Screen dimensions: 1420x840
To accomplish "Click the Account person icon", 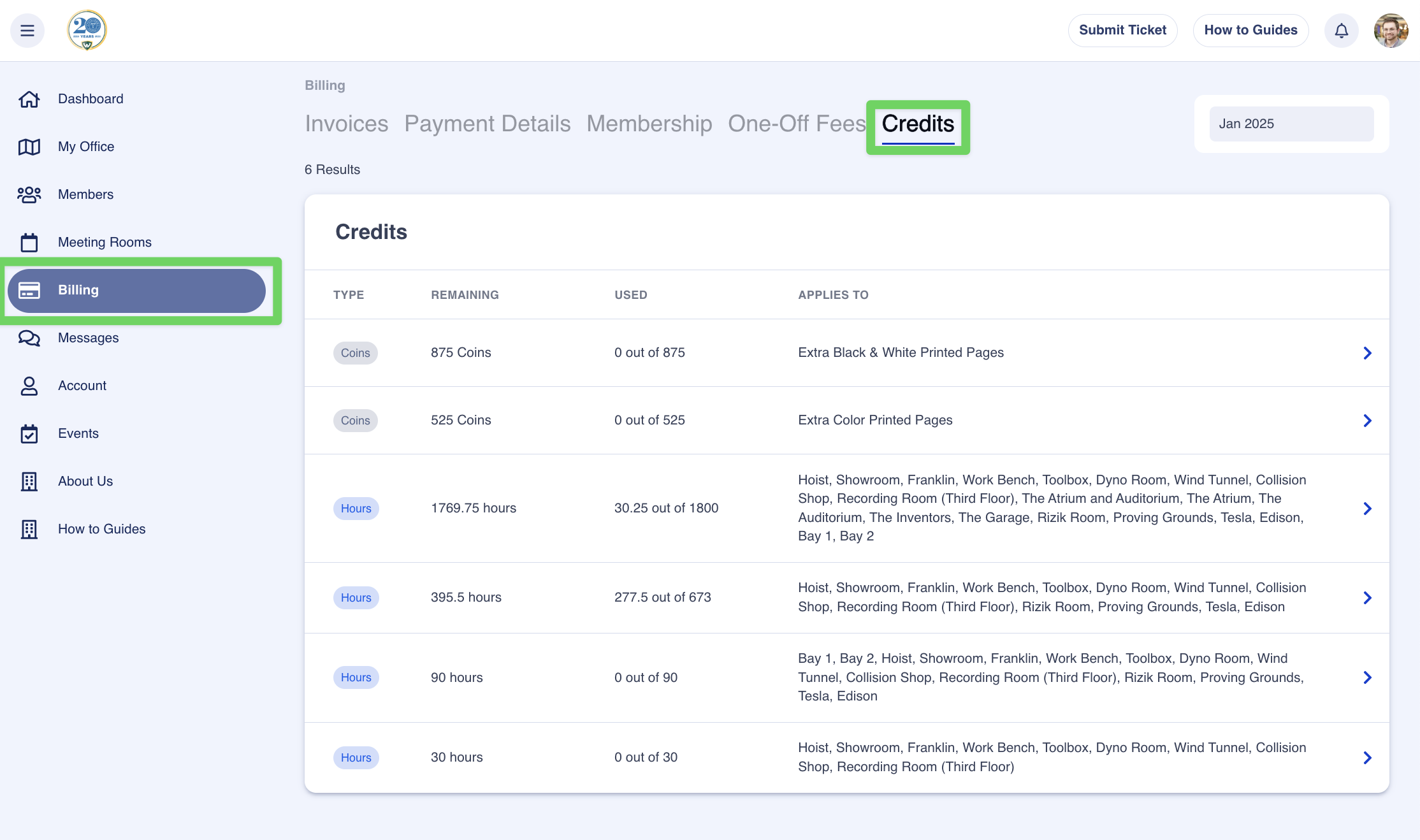I will (29, 386).
